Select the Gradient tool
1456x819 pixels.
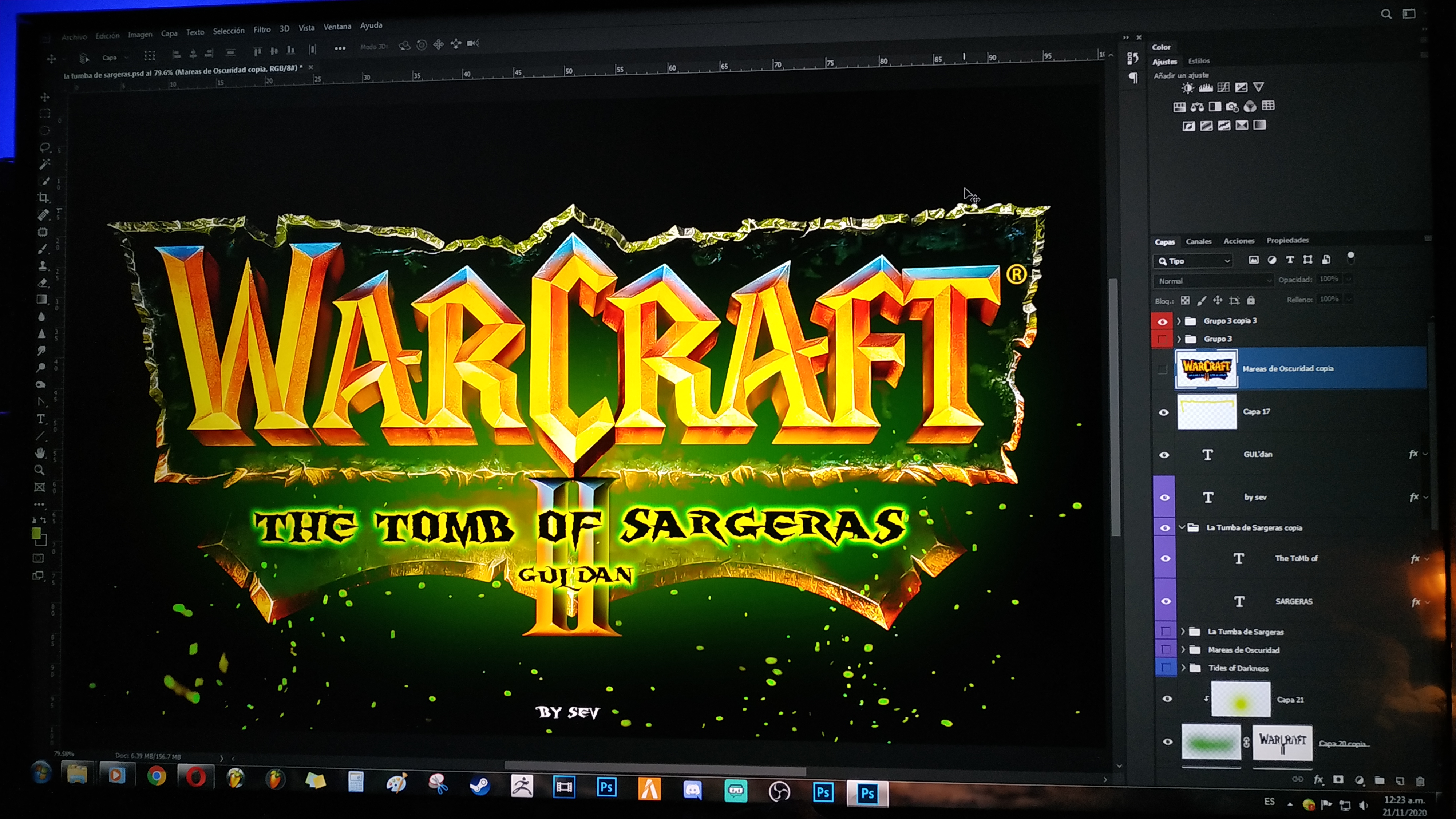42,300
